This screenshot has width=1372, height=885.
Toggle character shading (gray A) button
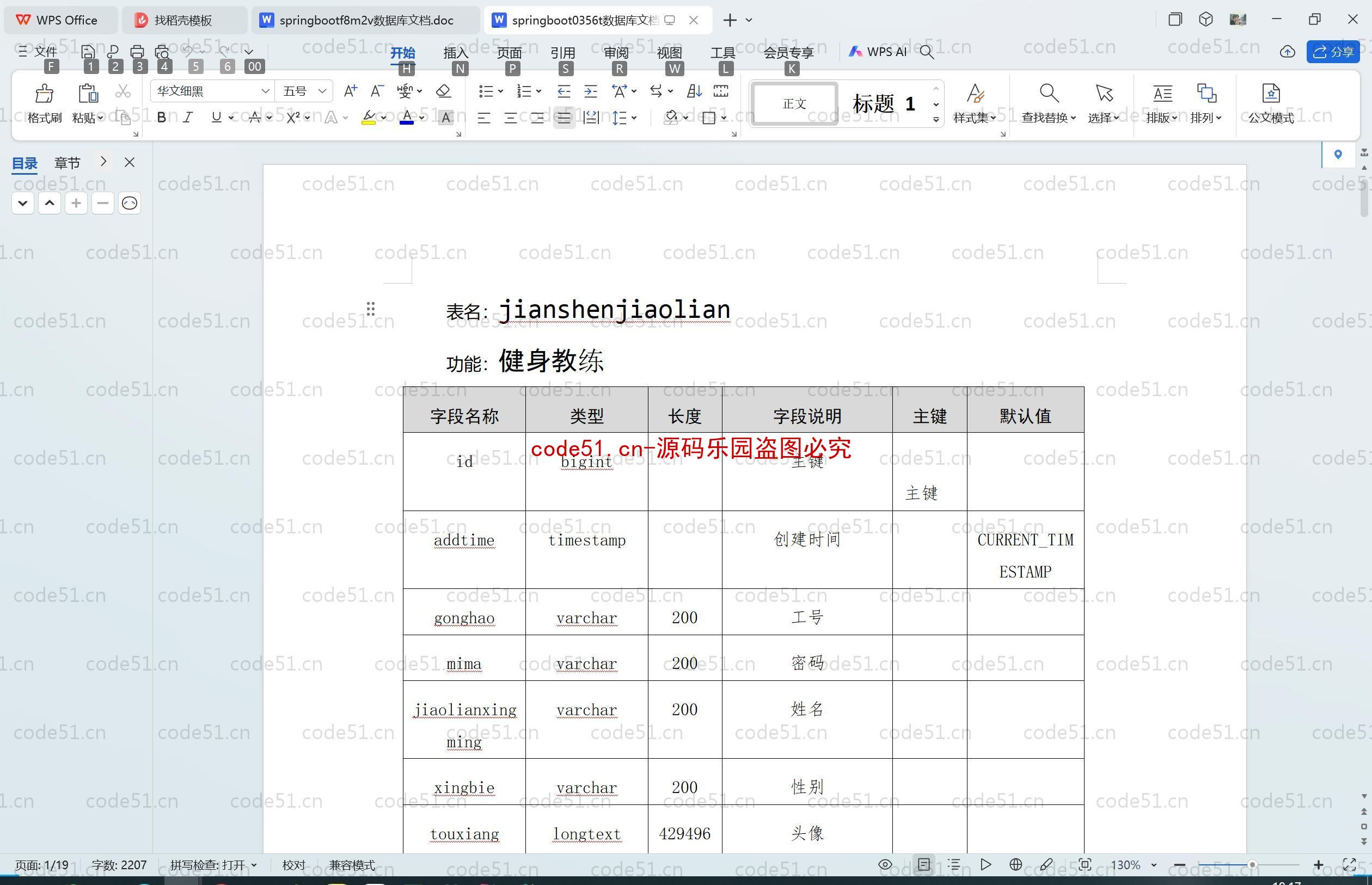(445, 118)
